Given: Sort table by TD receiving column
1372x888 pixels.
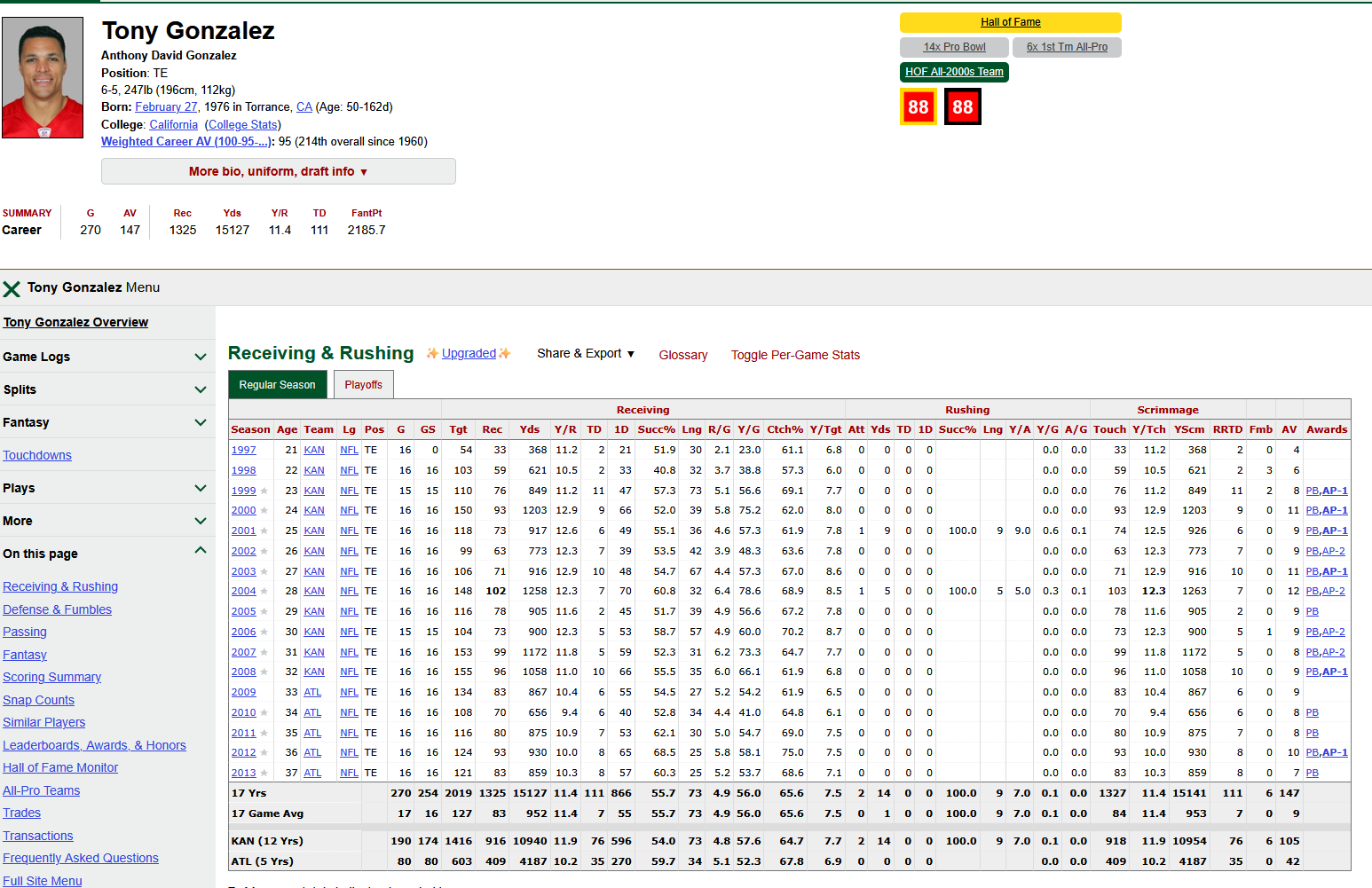Looking at the screenshot, I should [x=595, y=429].
